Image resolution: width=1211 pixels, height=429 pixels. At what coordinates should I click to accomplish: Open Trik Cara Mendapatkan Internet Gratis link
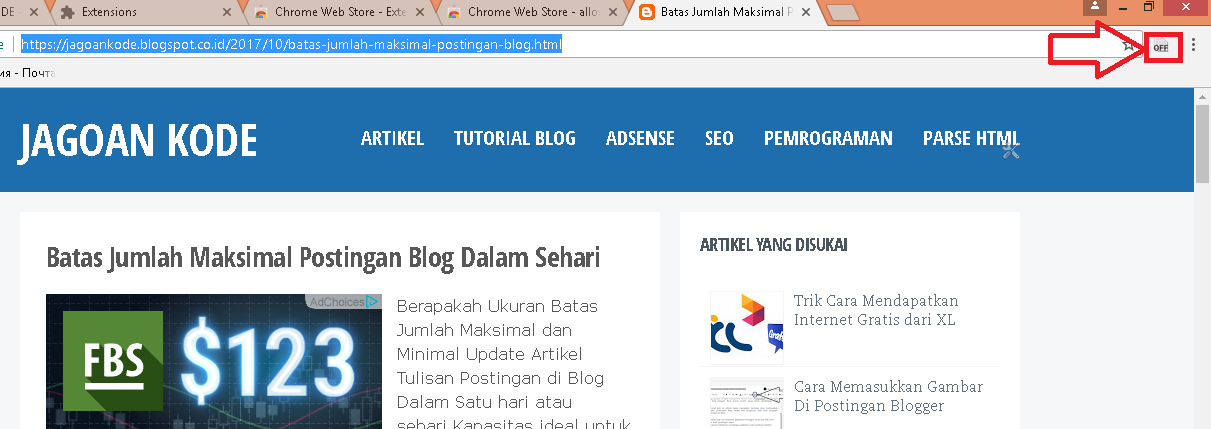coord(875,310)
